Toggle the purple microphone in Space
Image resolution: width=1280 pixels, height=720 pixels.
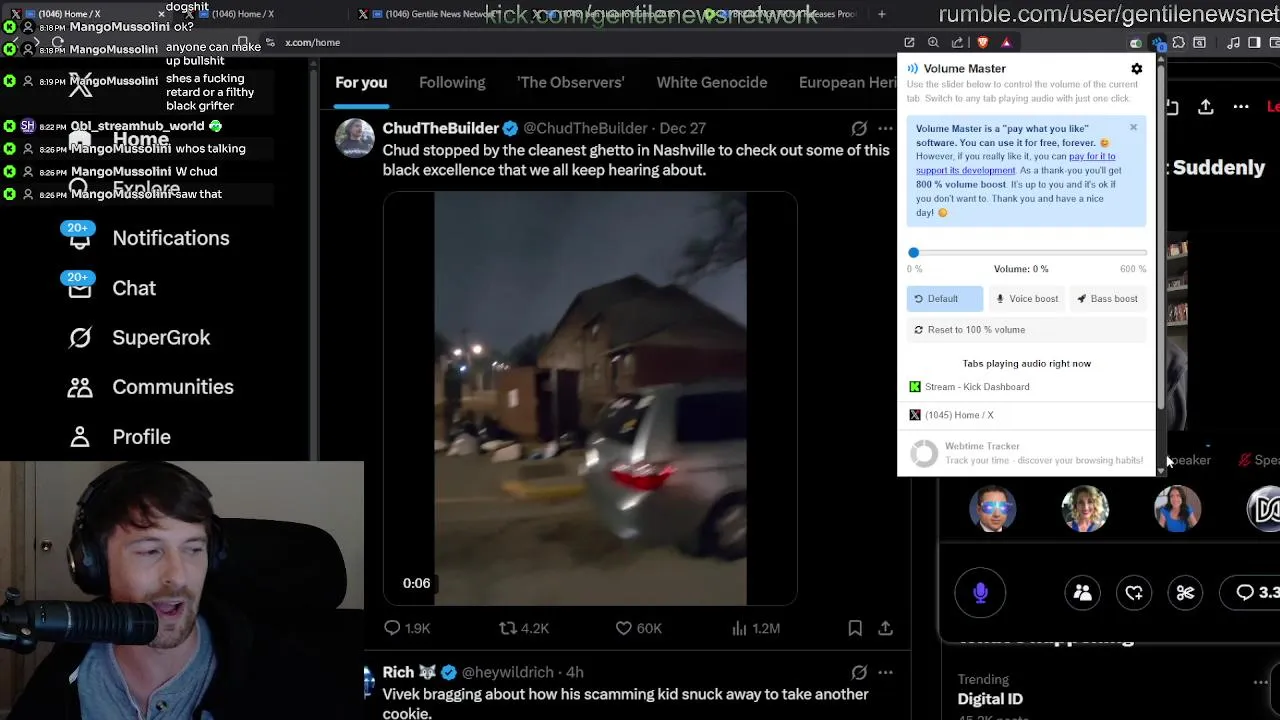980,593
